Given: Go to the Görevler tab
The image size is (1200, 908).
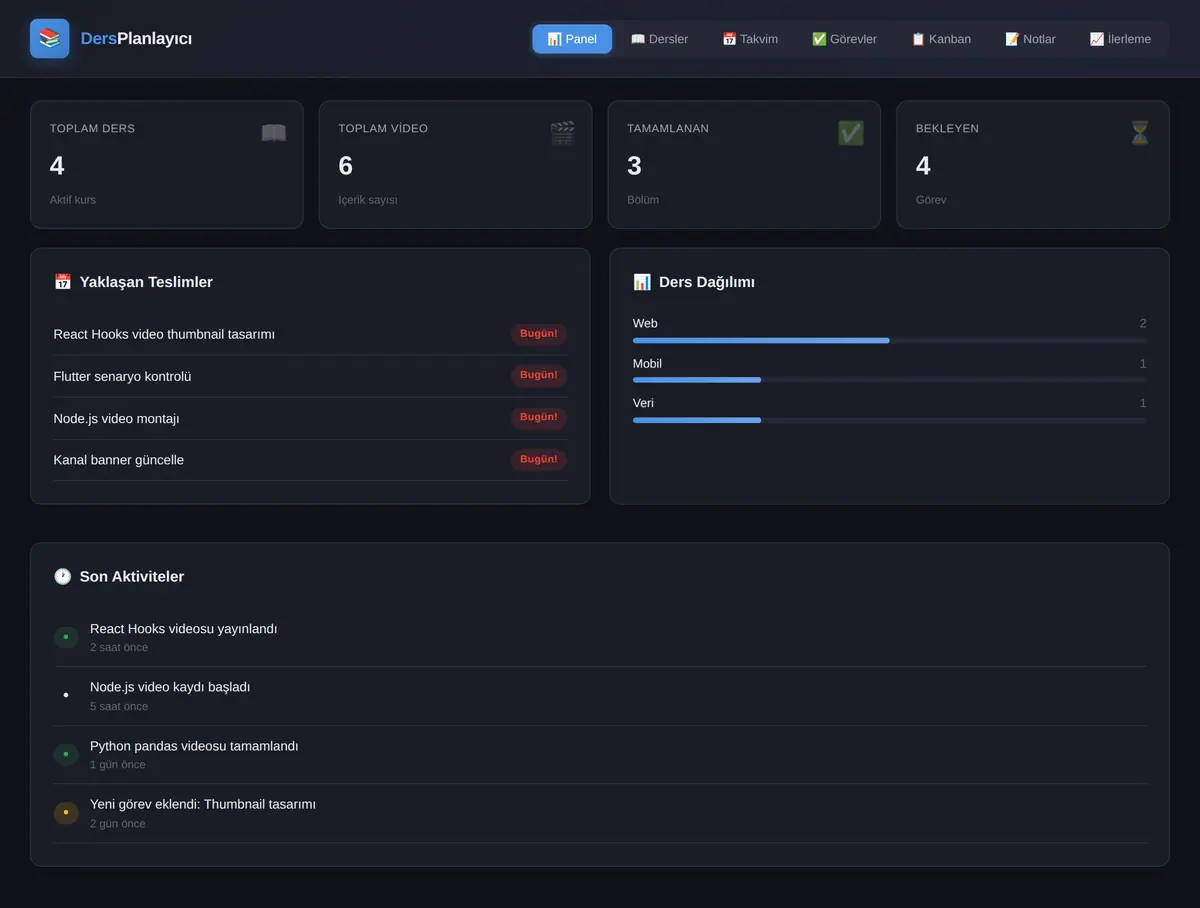Looking at the screenshot, I should point(844,39).
